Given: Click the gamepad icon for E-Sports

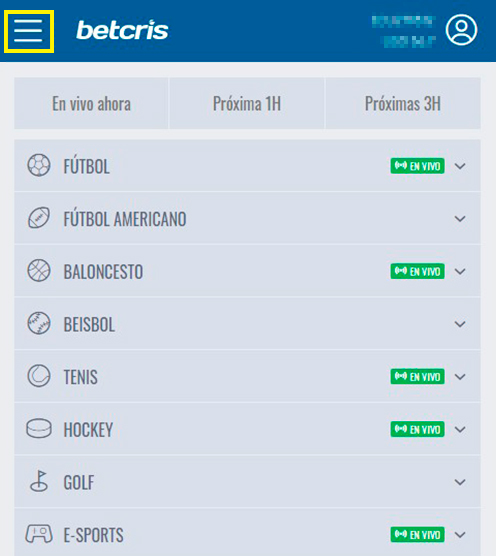Looking at the screenshot, I should 39,534.
